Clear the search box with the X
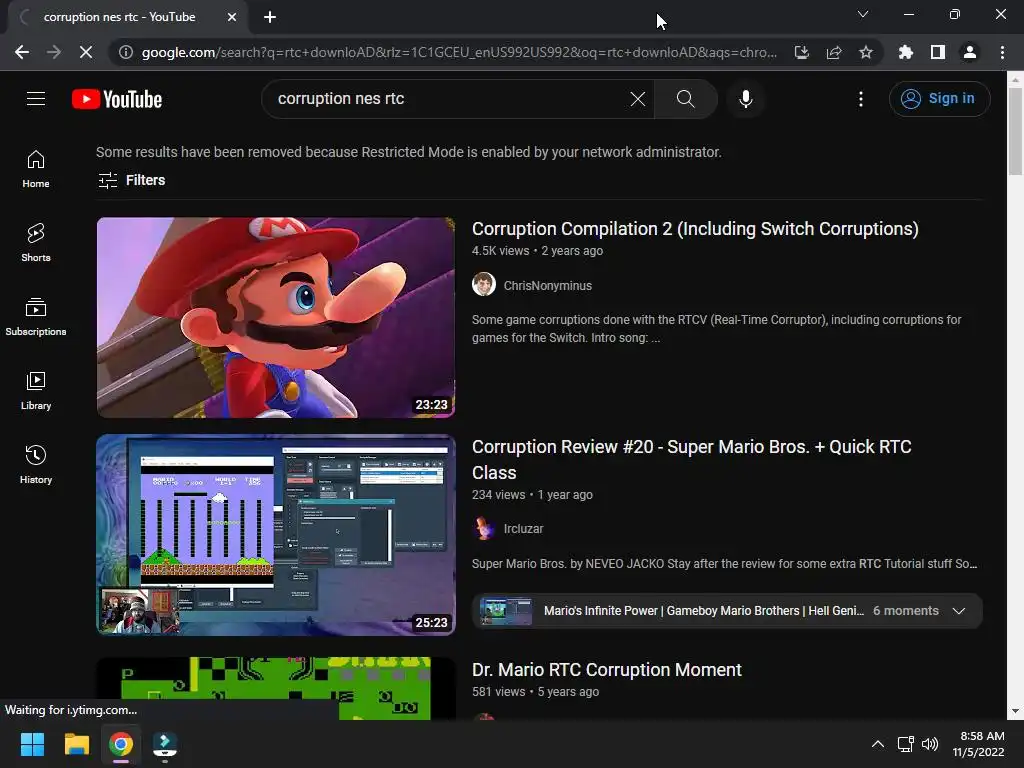1024x768 pixels. [x=637, y=99]
